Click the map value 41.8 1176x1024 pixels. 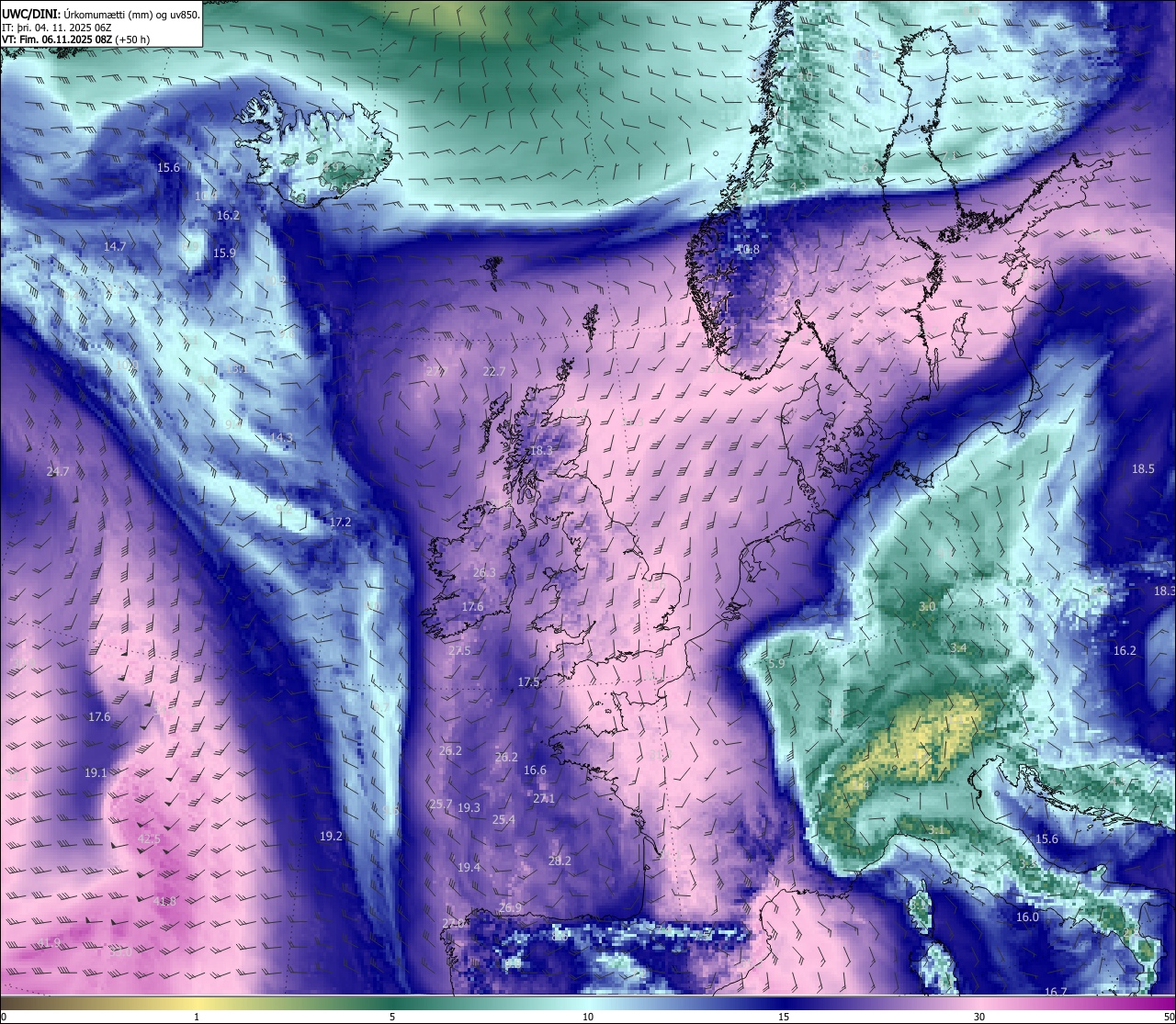pyautogui.click(x=164, y=901)
